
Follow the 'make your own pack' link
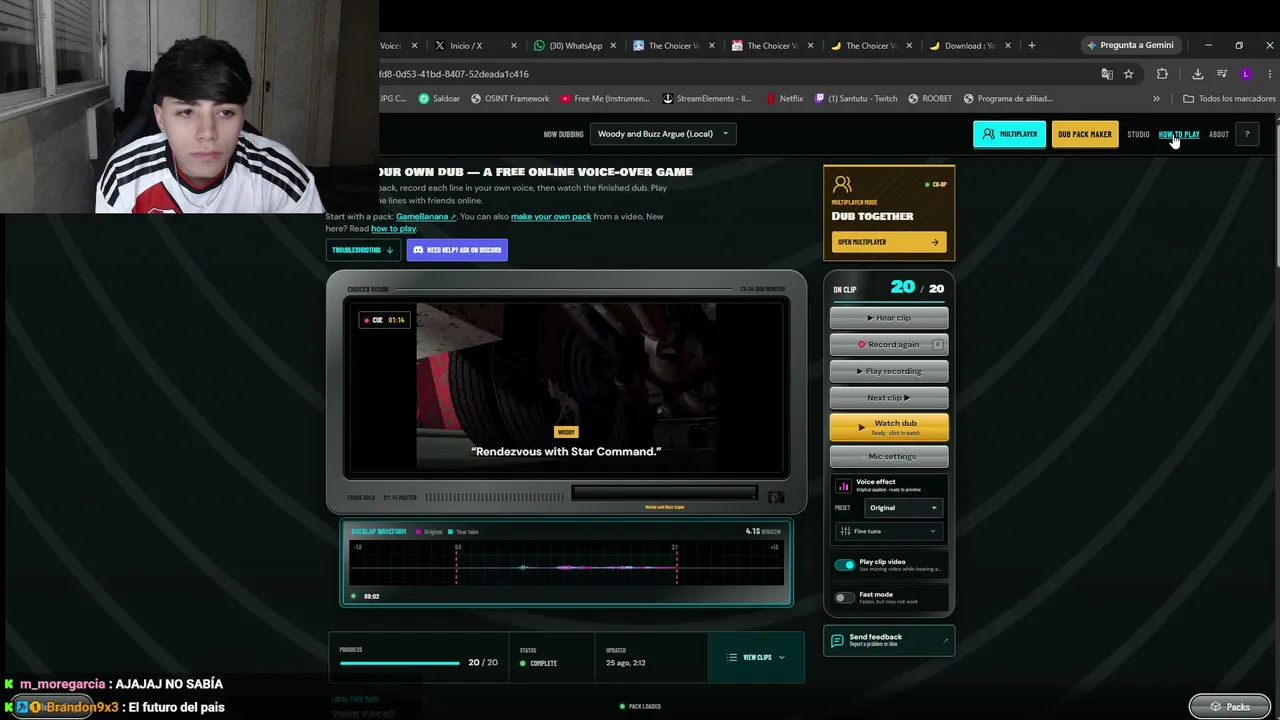(551, 216)
